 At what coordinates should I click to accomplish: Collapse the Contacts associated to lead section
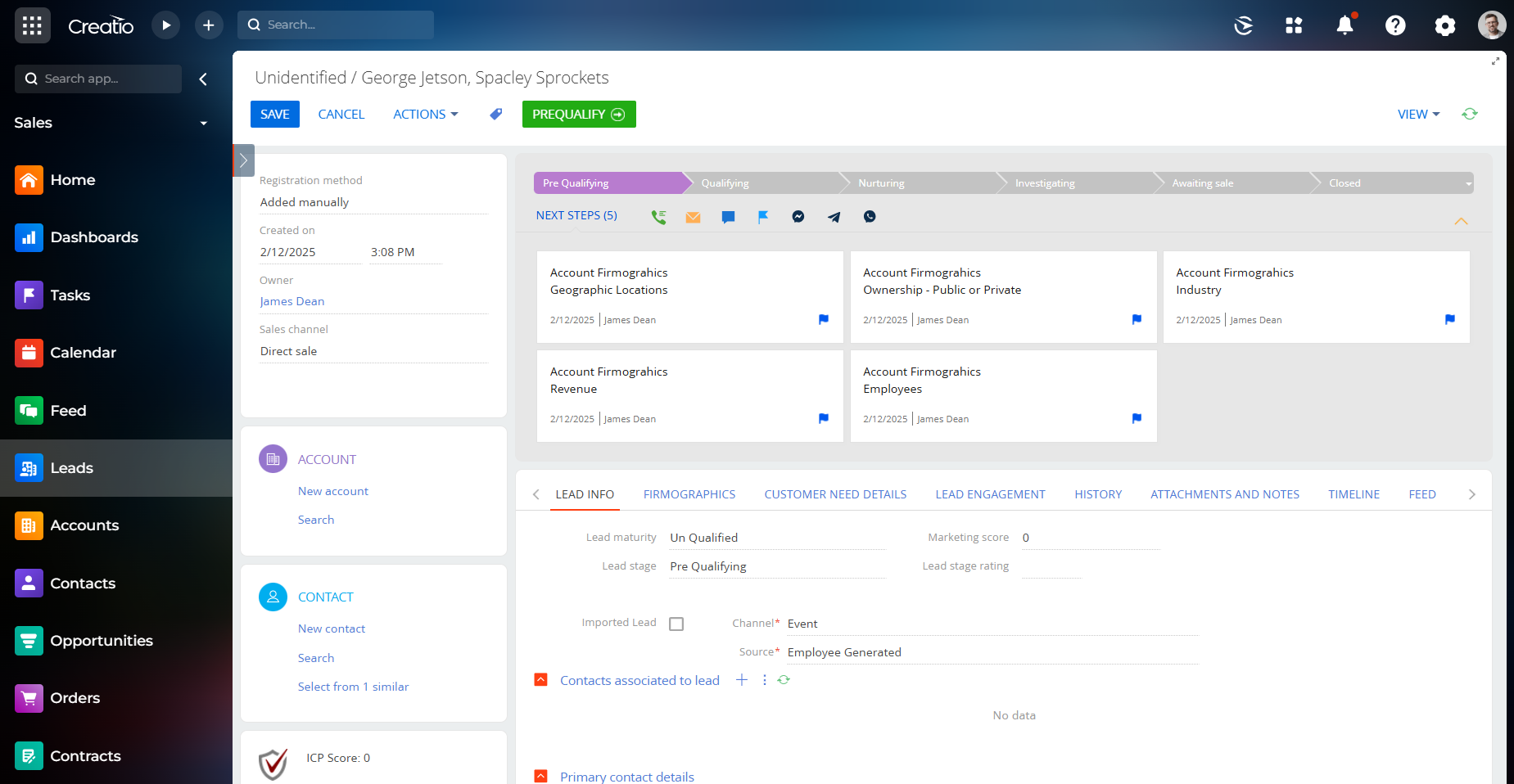point(540,680)
